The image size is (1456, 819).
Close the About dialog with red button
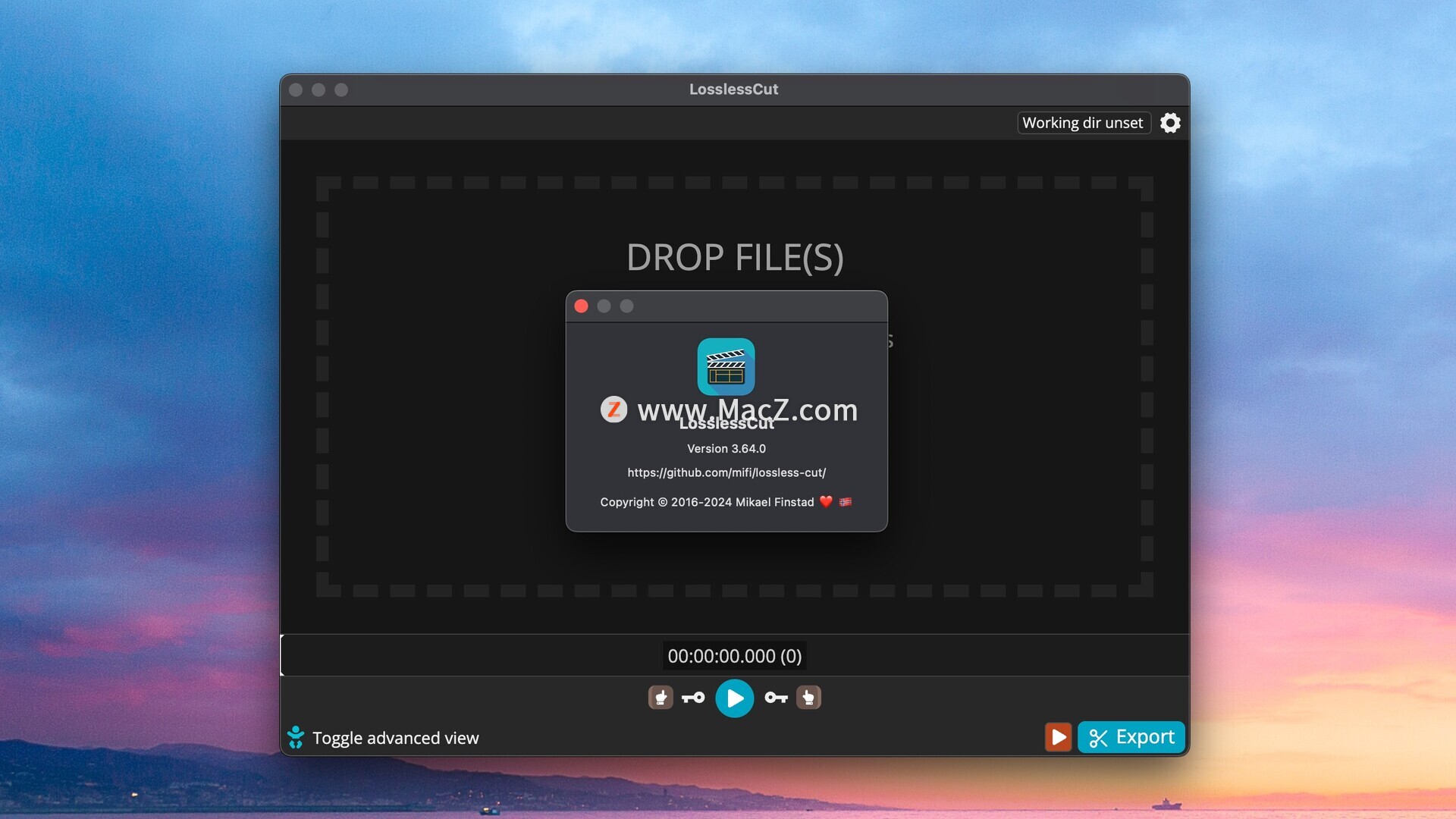[x=582, y=306]
